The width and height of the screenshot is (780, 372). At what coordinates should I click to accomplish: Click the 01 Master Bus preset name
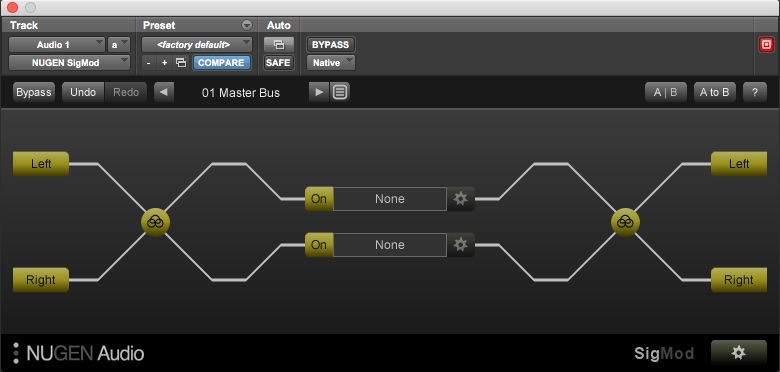241,93
